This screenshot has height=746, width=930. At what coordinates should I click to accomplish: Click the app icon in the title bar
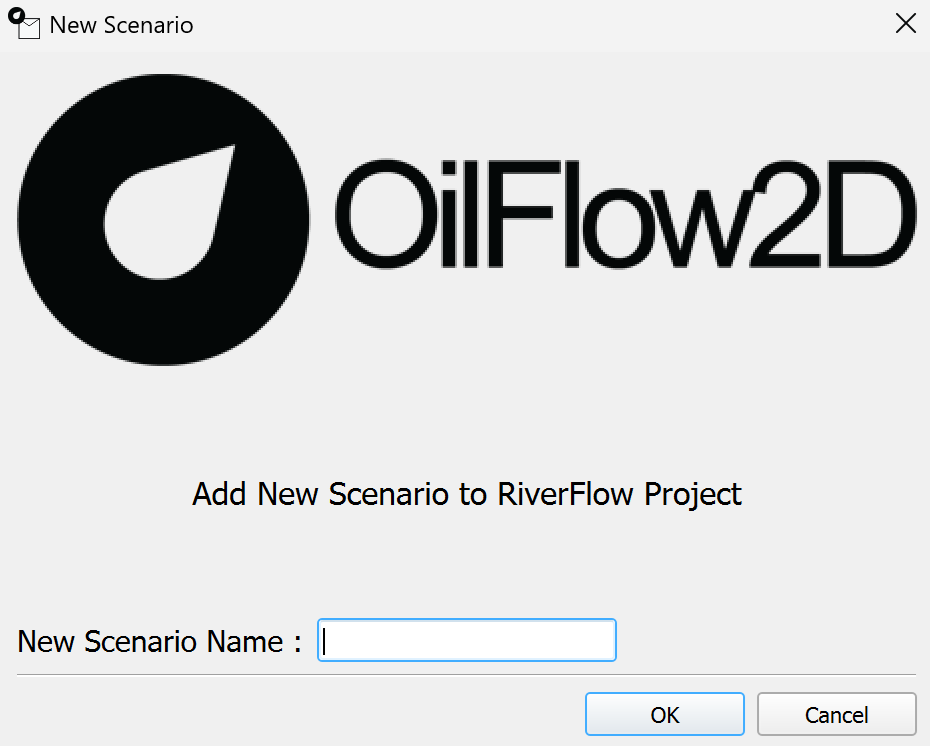click(x=24, y=24)
